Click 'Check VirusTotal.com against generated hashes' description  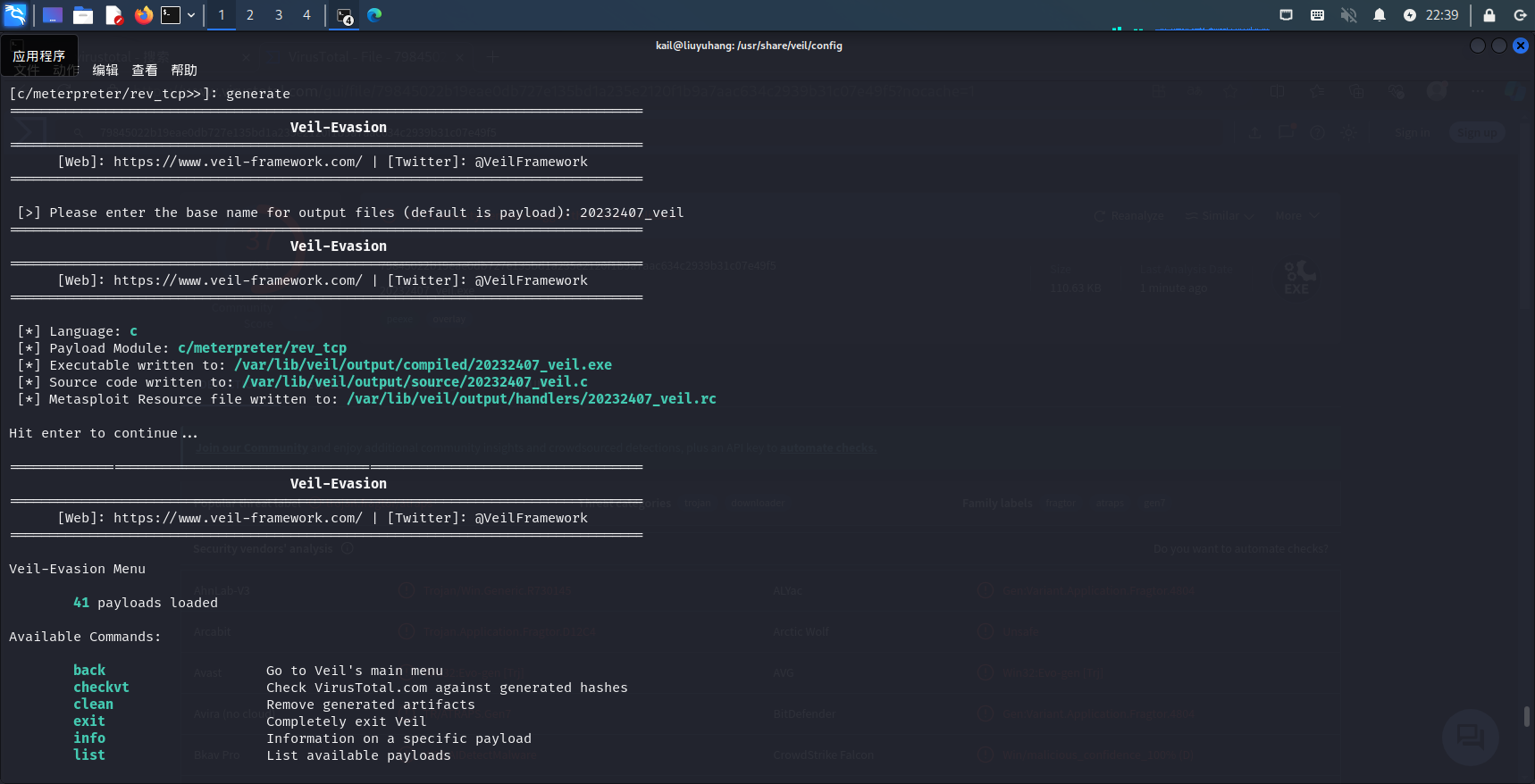pos(447,688)
